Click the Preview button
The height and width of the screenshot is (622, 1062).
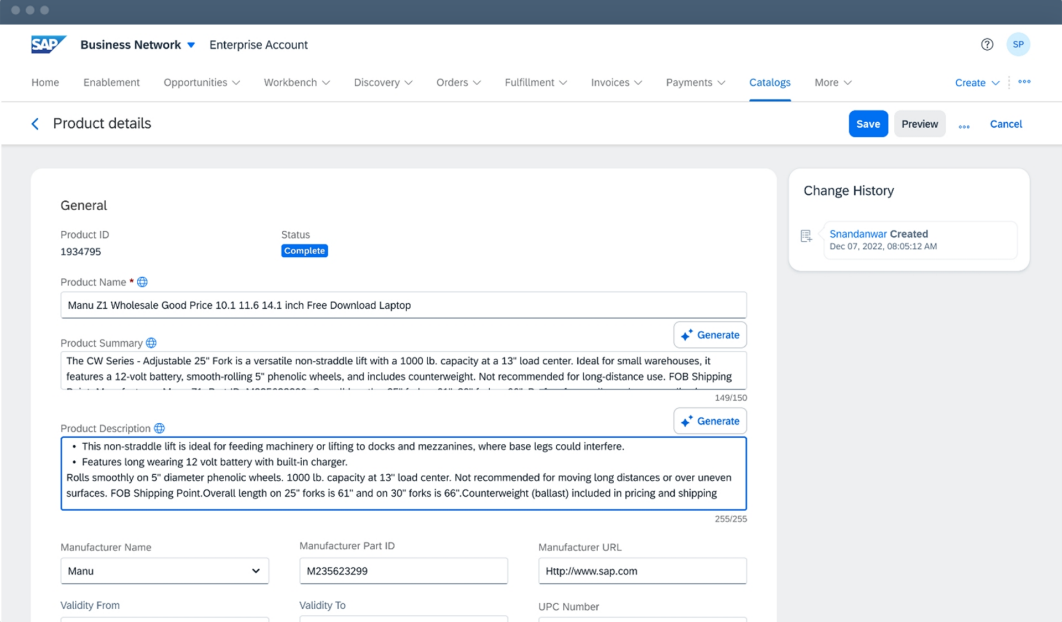click(x=920, y=124)
